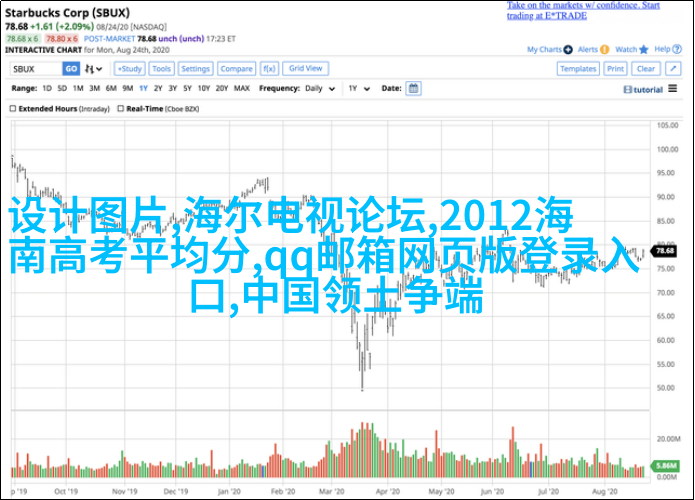Viewport: 695px width, 500px height.
Task: Click the My Charts link
Action: 544,50
